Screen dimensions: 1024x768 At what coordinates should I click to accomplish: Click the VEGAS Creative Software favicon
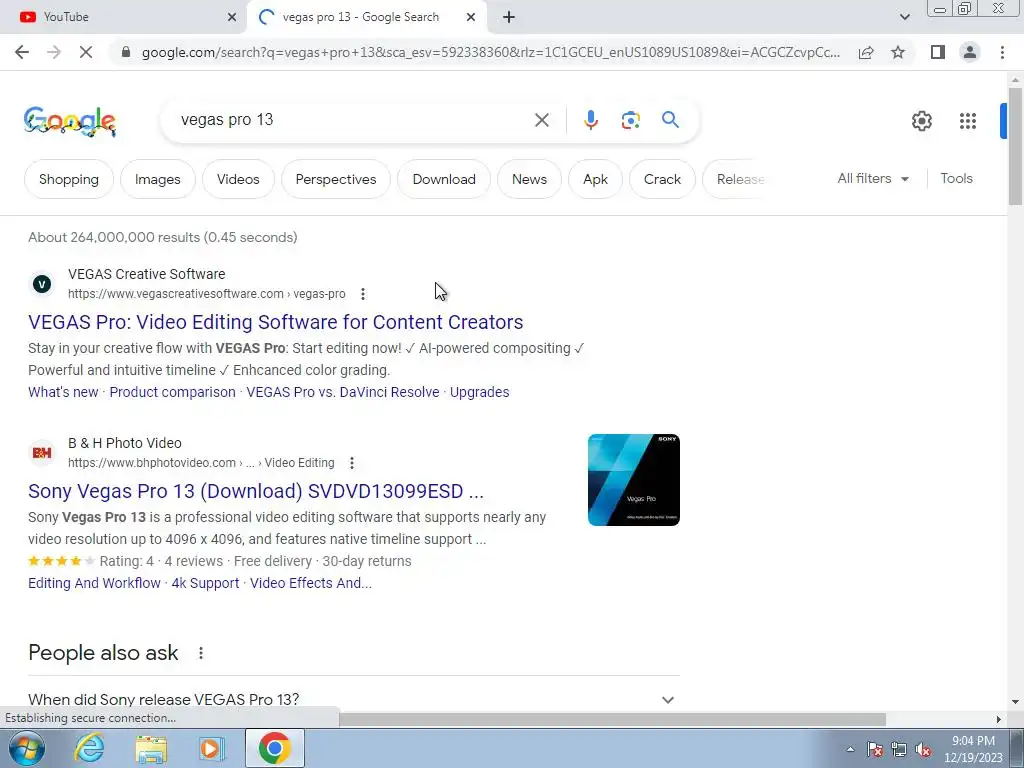[42, 284]
